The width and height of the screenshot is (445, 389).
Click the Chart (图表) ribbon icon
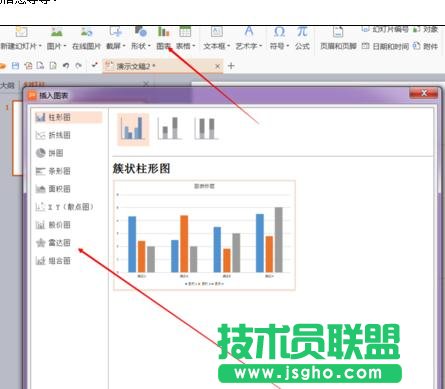pyautogui.click(x=163, y=32)
